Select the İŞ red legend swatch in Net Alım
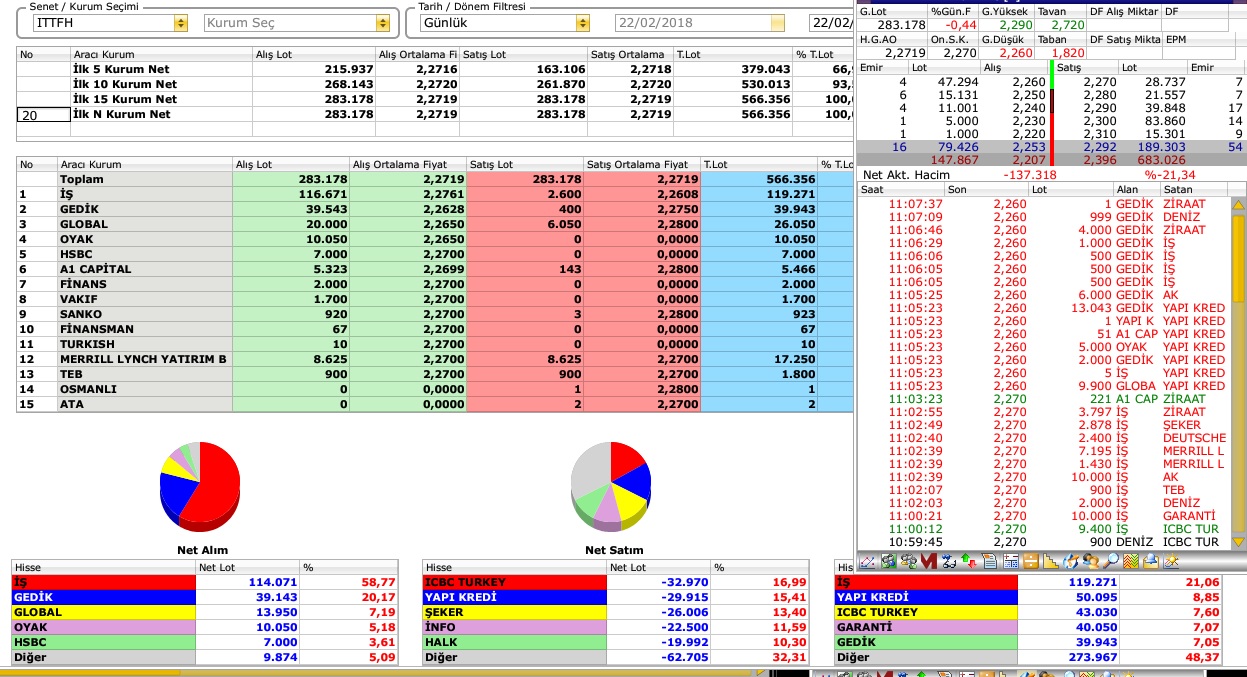This screenshot has height=677, width=1247. point(104,582)
